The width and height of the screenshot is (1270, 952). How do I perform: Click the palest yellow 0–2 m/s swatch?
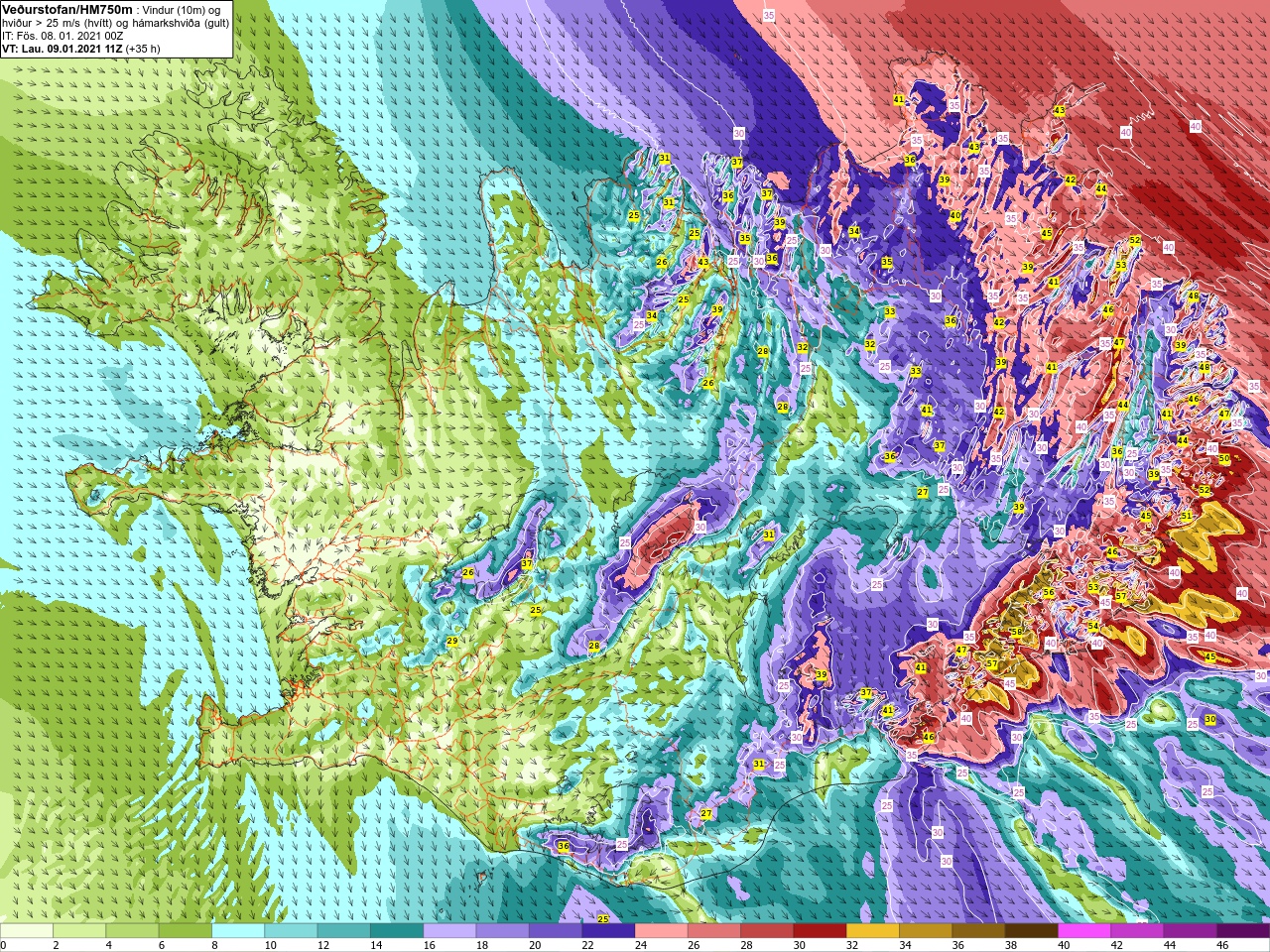point(27,930)
